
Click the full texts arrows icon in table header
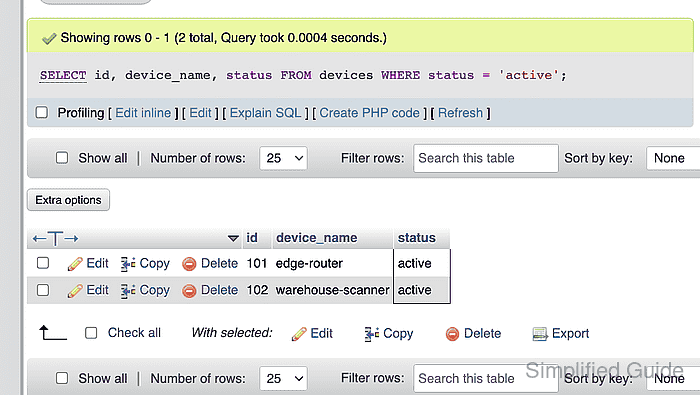point(55,238)
